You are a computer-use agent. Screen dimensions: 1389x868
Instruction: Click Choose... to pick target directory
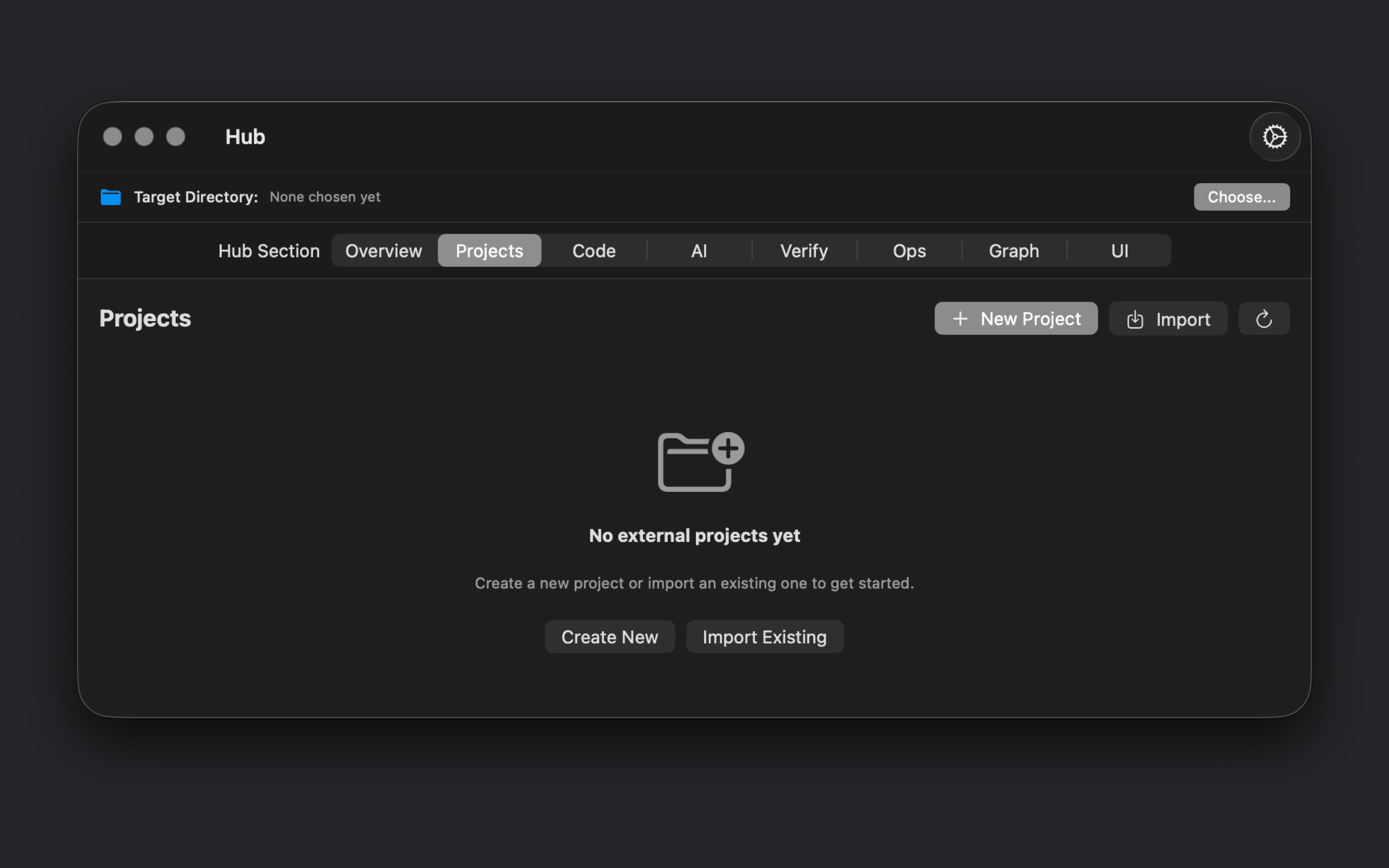point(1241,197)
